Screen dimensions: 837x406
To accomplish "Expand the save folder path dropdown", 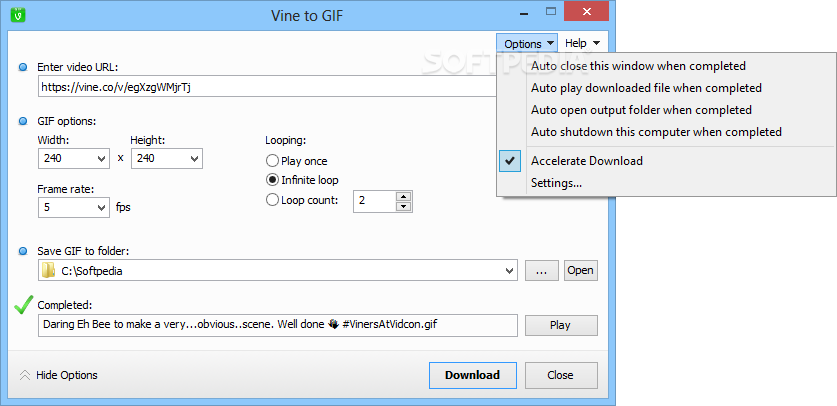I will pos(509,270).
